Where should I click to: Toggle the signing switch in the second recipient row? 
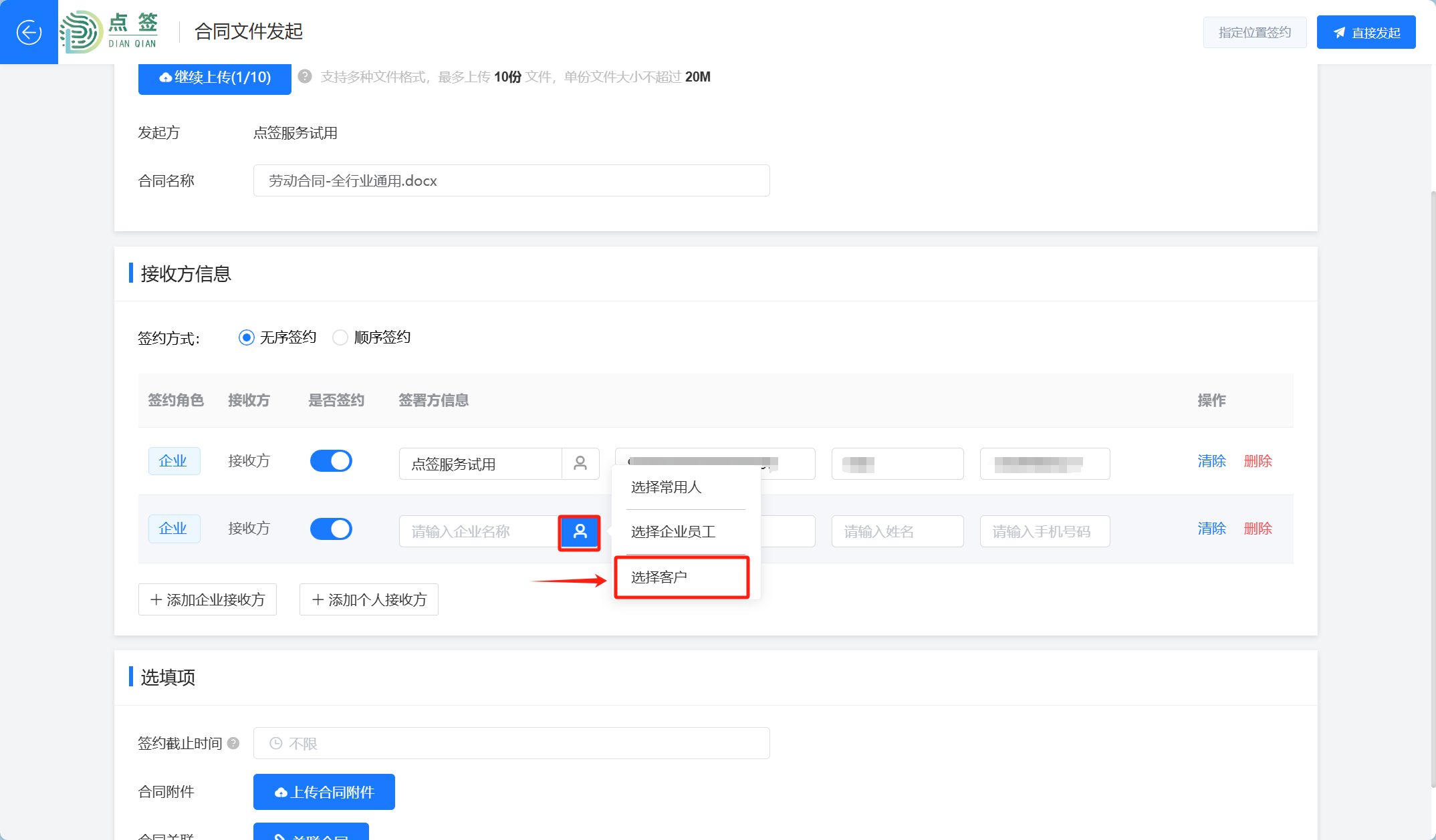click(331, 529)
